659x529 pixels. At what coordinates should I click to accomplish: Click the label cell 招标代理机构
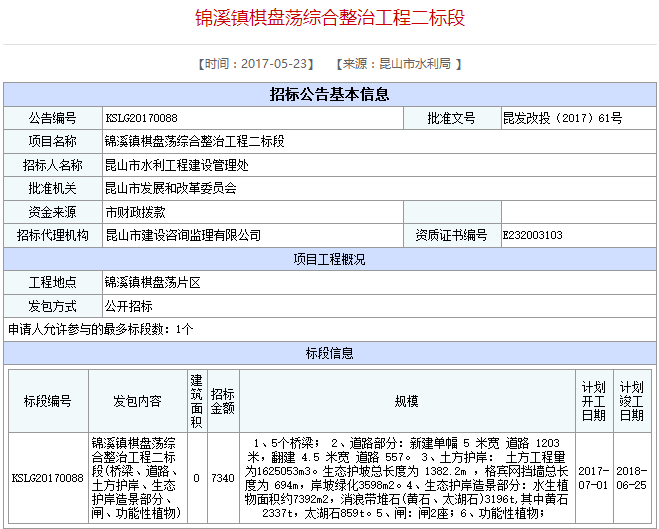click(x=53, y=235)
